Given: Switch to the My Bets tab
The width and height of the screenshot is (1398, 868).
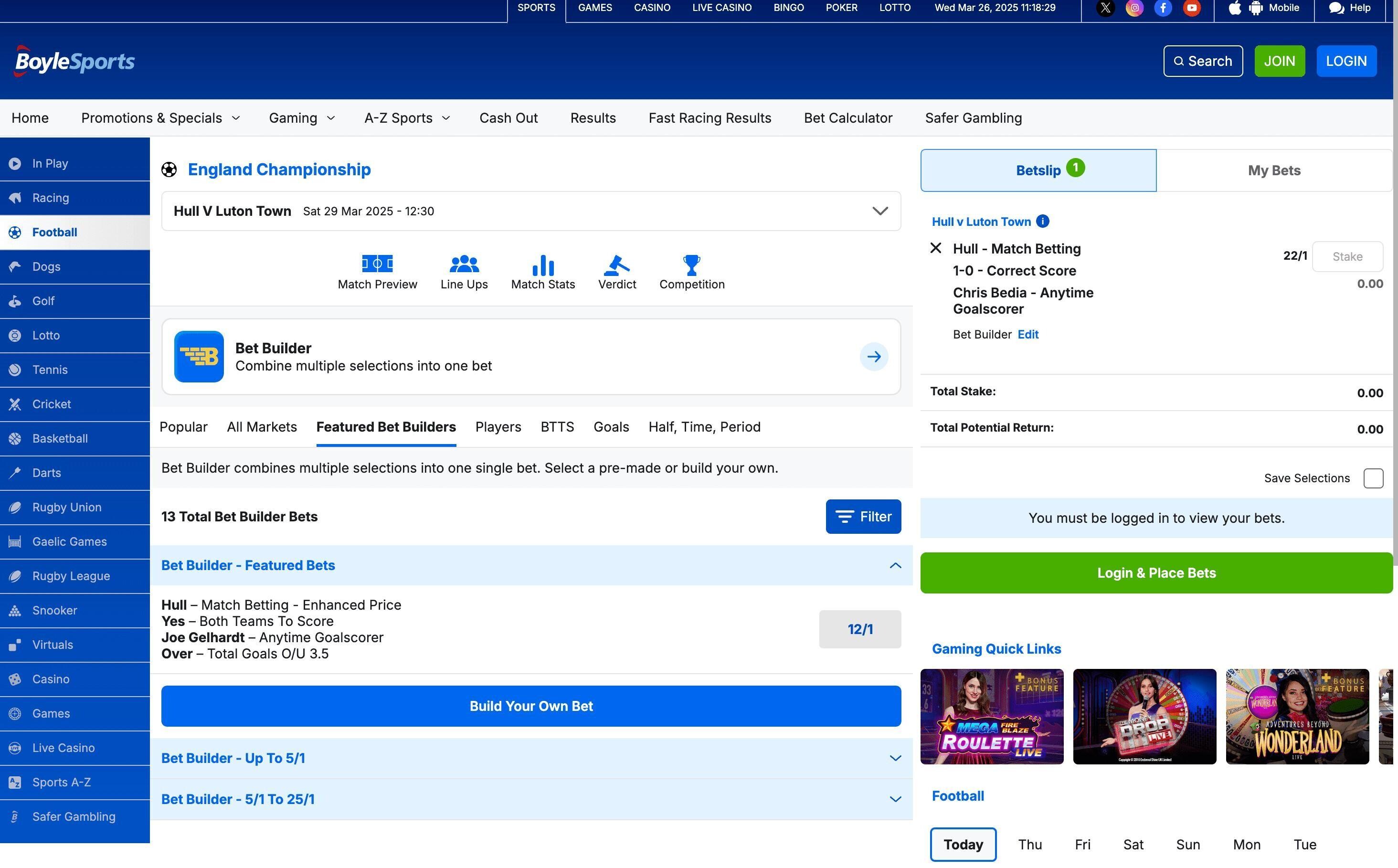Looking at the screenshot, I should pos(1274,170).
